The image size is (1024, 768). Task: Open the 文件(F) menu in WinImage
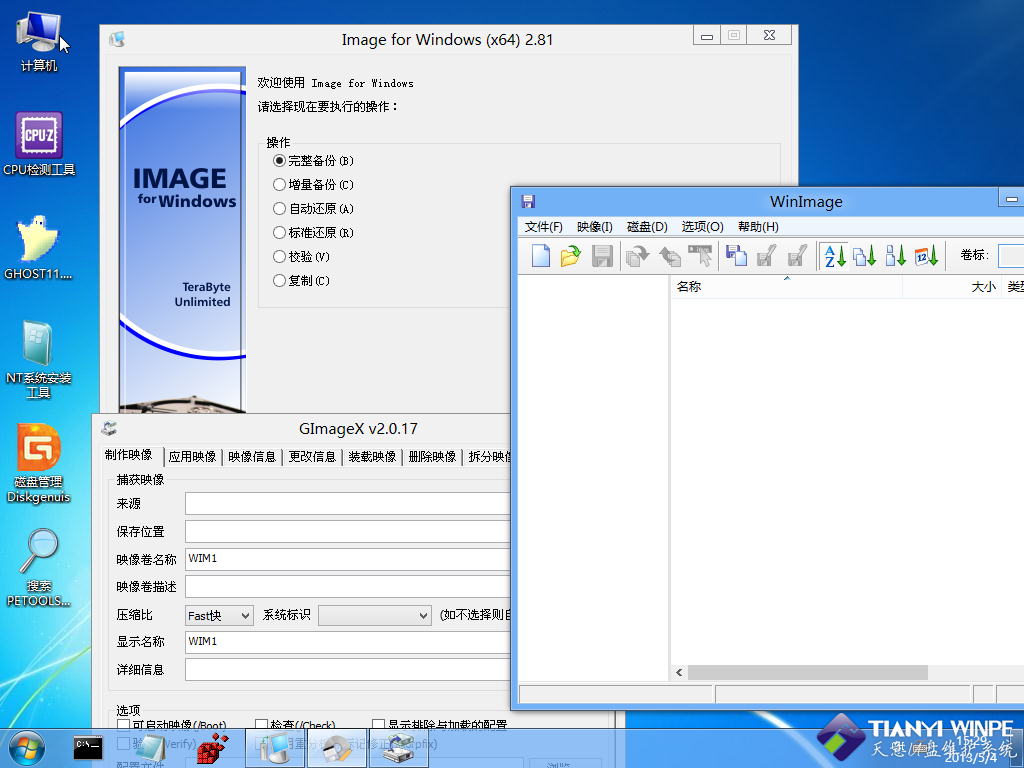(543, 227)
